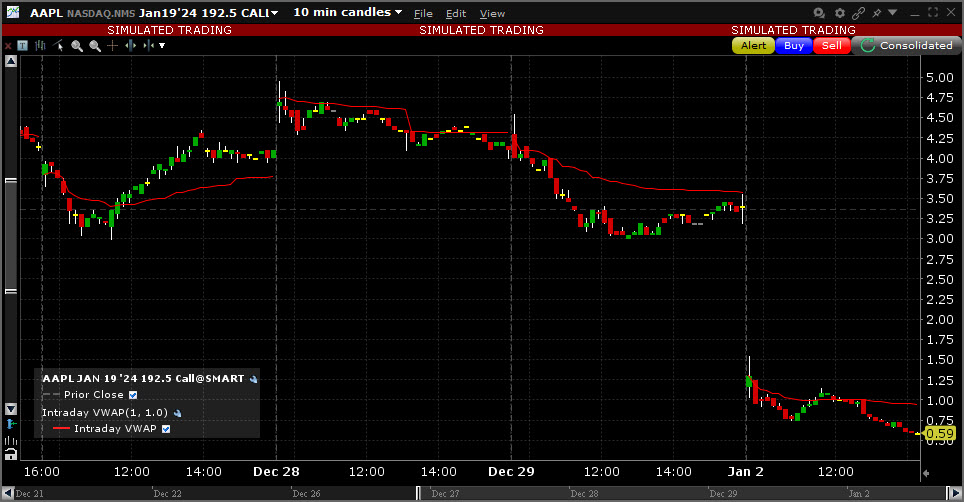Click right arrow on timeline scrollbar
964x502 pixels.
tap(955, 493)
